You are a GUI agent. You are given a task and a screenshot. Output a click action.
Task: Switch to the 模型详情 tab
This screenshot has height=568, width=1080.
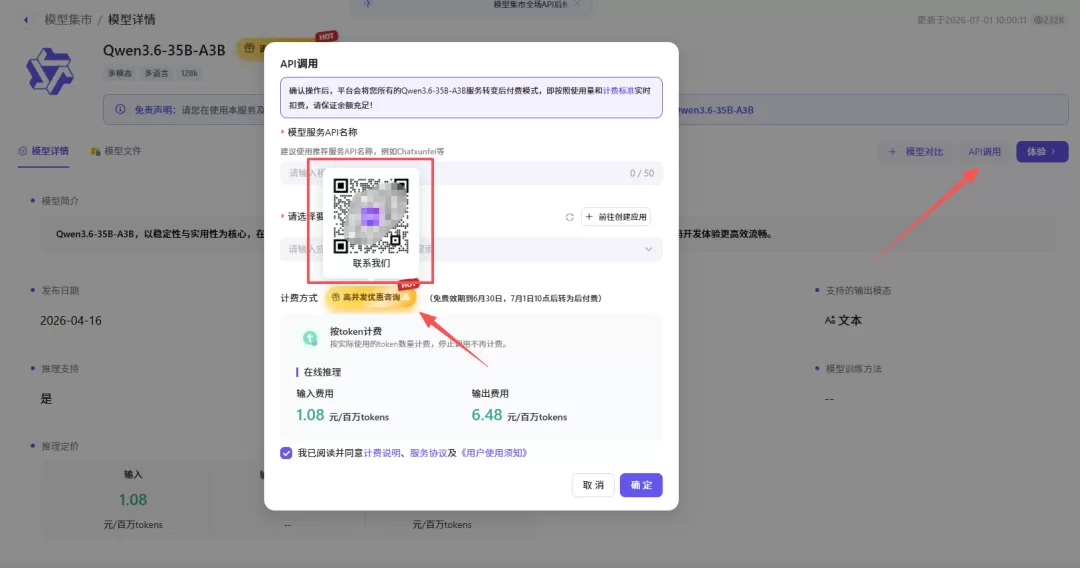click(x=43, y=151)
